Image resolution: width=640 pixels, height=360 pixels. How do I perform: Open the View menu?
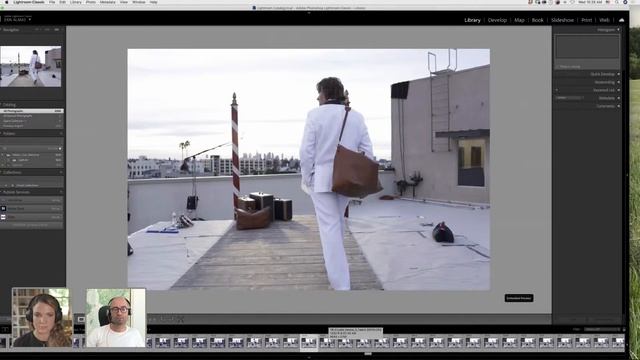[x=124, y=2]
